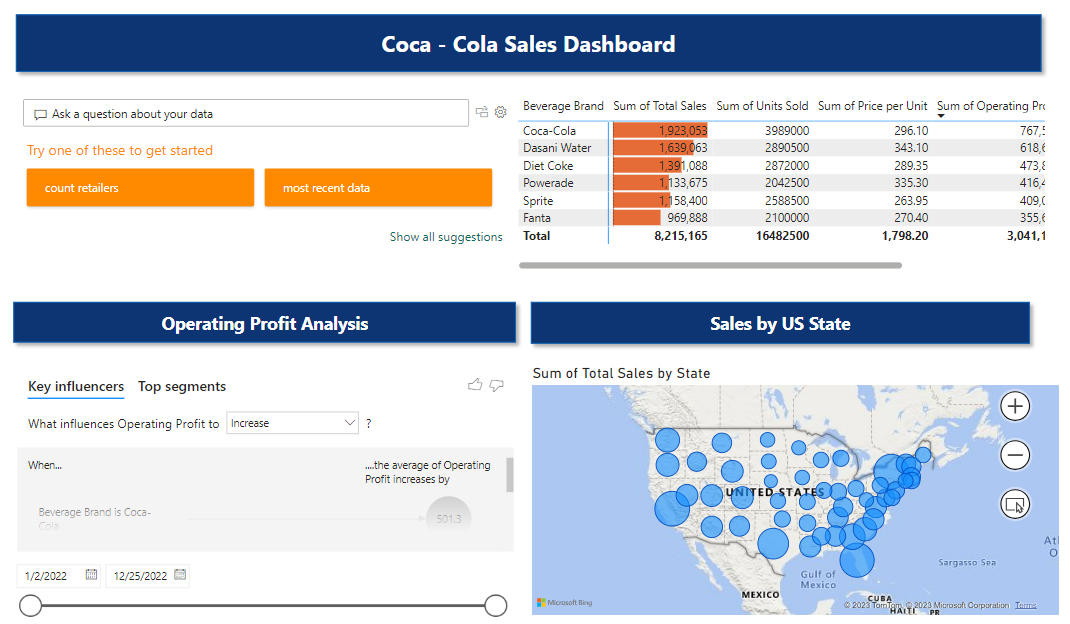Viewport: 1070px width, 624px height.
Task: Click the zoom in icon on the map
Action: [1015, 406]
